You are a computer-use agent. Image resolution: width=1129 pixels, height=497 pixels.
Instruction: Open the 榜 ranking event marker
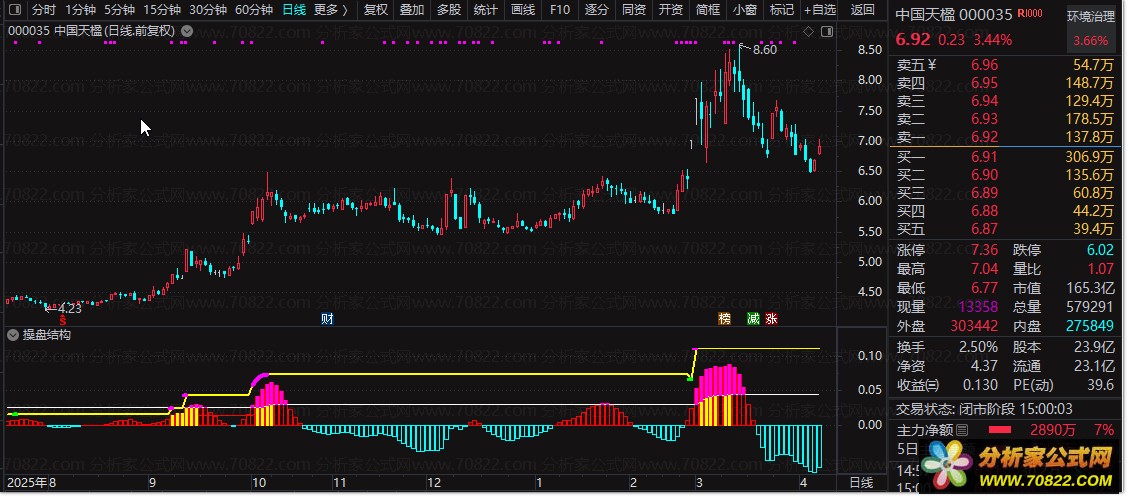724,318
